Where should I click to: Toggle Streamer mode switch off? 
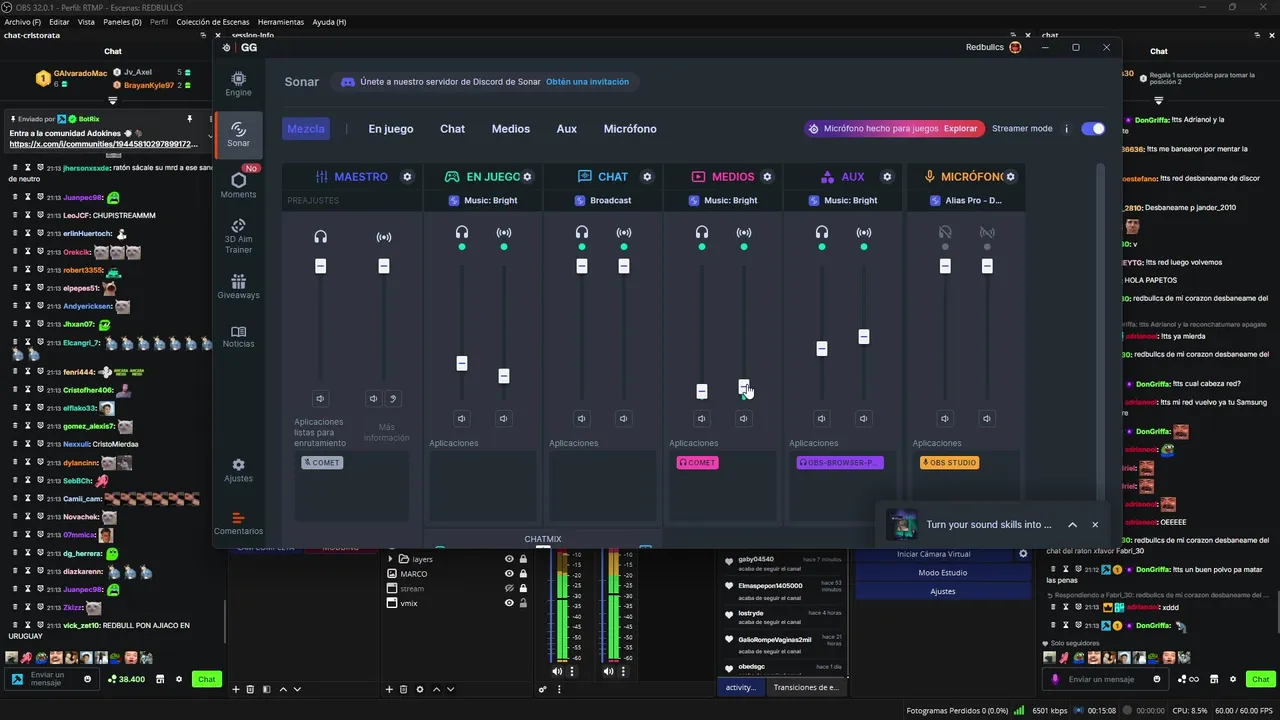coord(1093,129)
